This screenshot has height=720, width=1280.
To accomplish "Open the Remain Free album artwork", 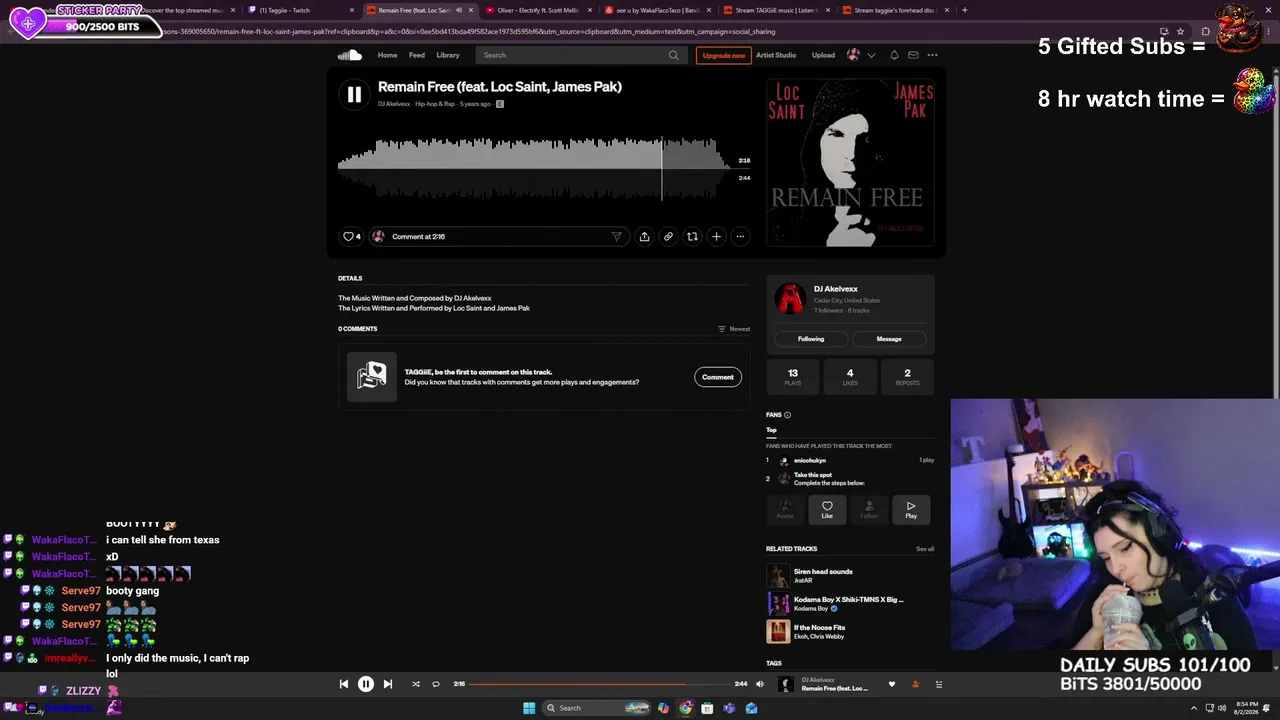I will click(851, 162).
